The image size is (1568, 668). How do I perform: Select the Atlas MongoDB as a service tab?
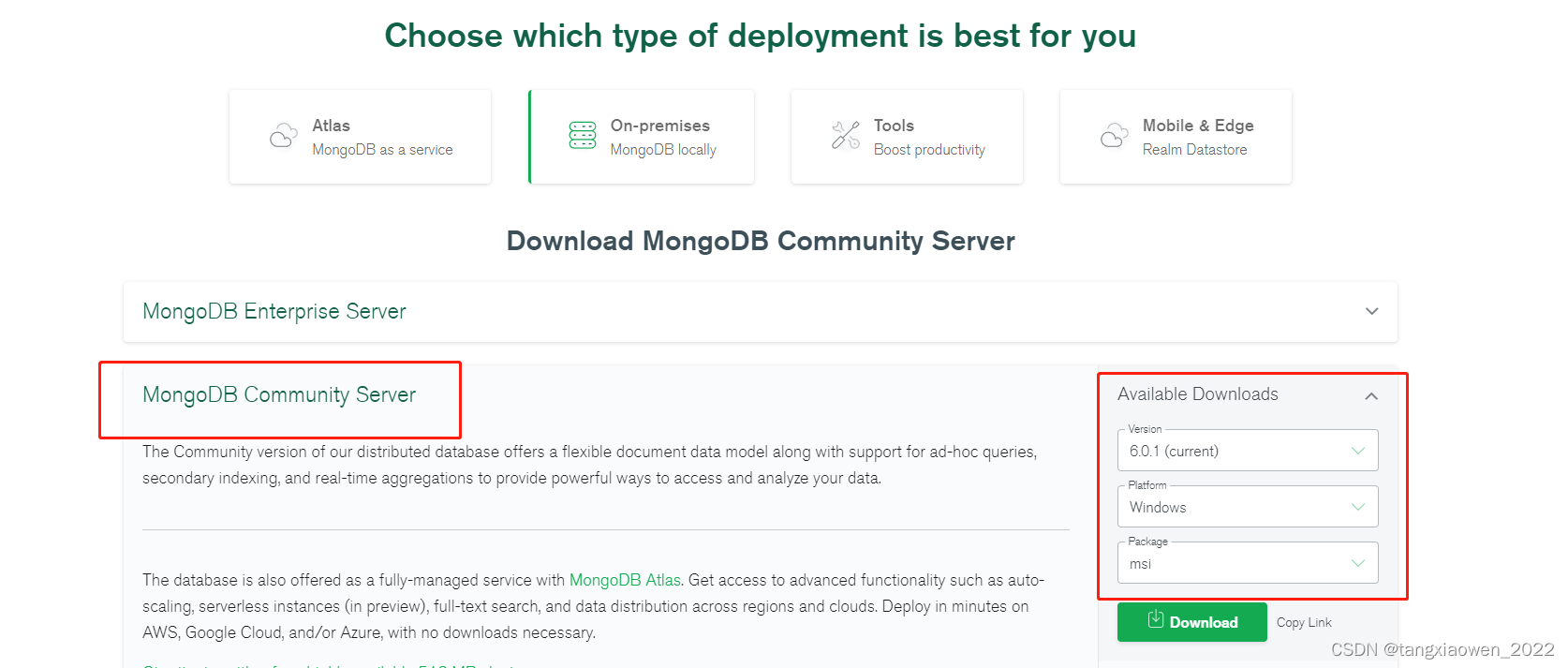click(361, 137)
